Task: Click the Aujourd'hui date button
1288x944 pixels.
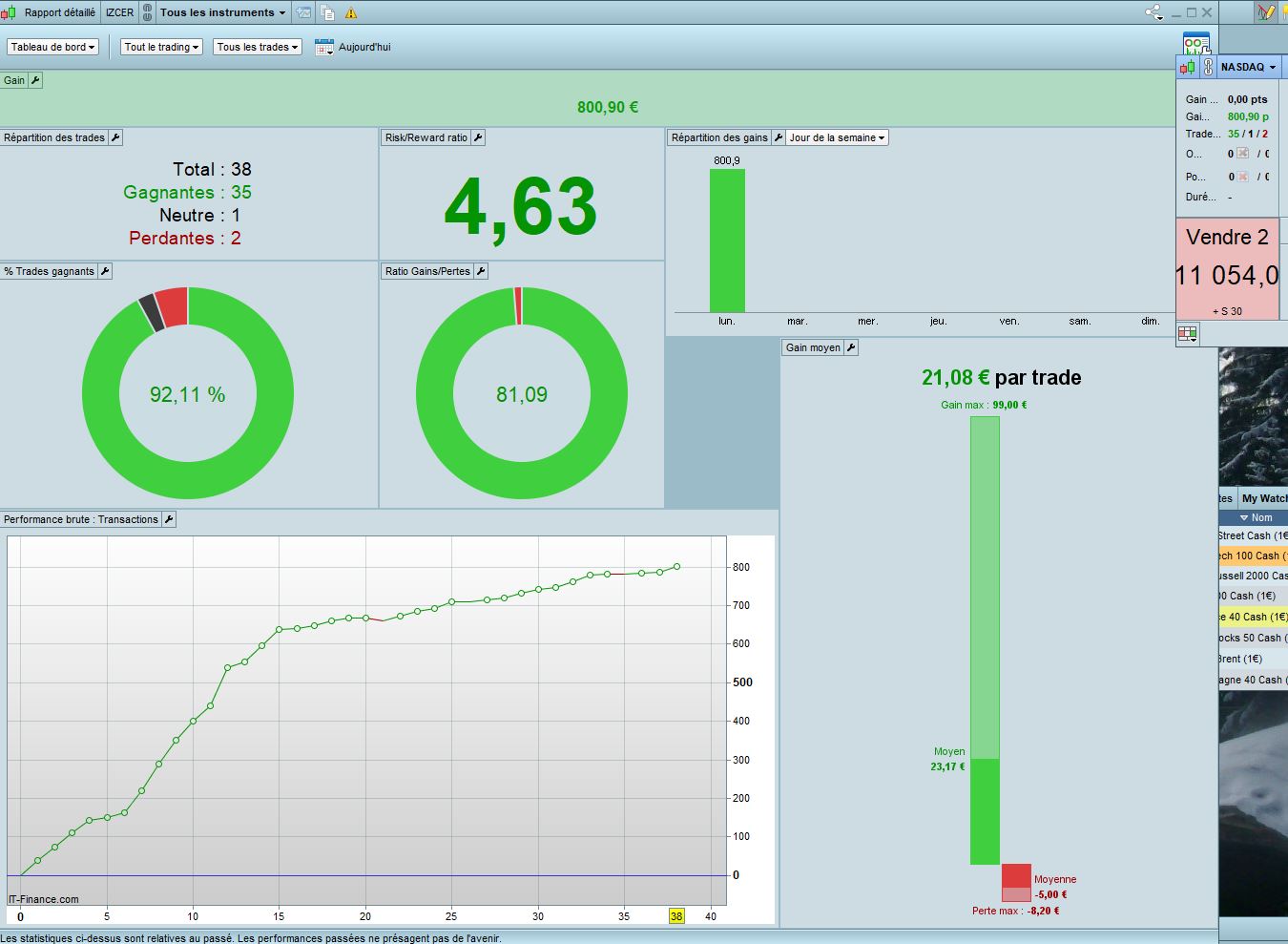Action: point(364,47)
